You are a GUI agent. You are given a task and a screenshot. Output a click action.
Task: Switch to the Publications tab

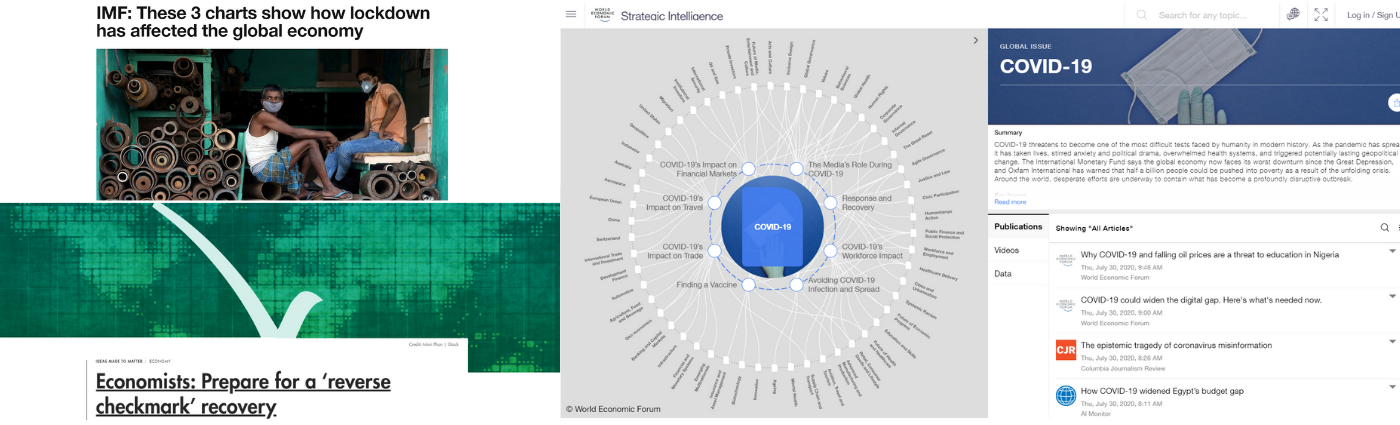tap(1018, 227)
